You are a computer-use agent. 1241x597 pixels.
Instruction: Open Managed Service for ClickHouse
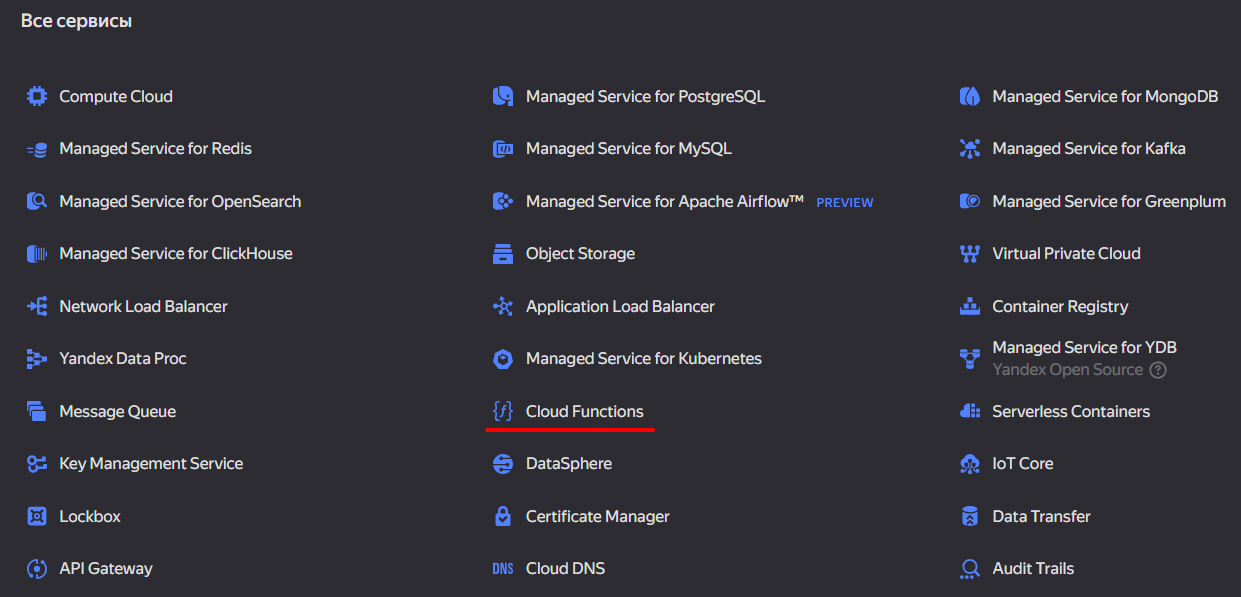point(176,253)
